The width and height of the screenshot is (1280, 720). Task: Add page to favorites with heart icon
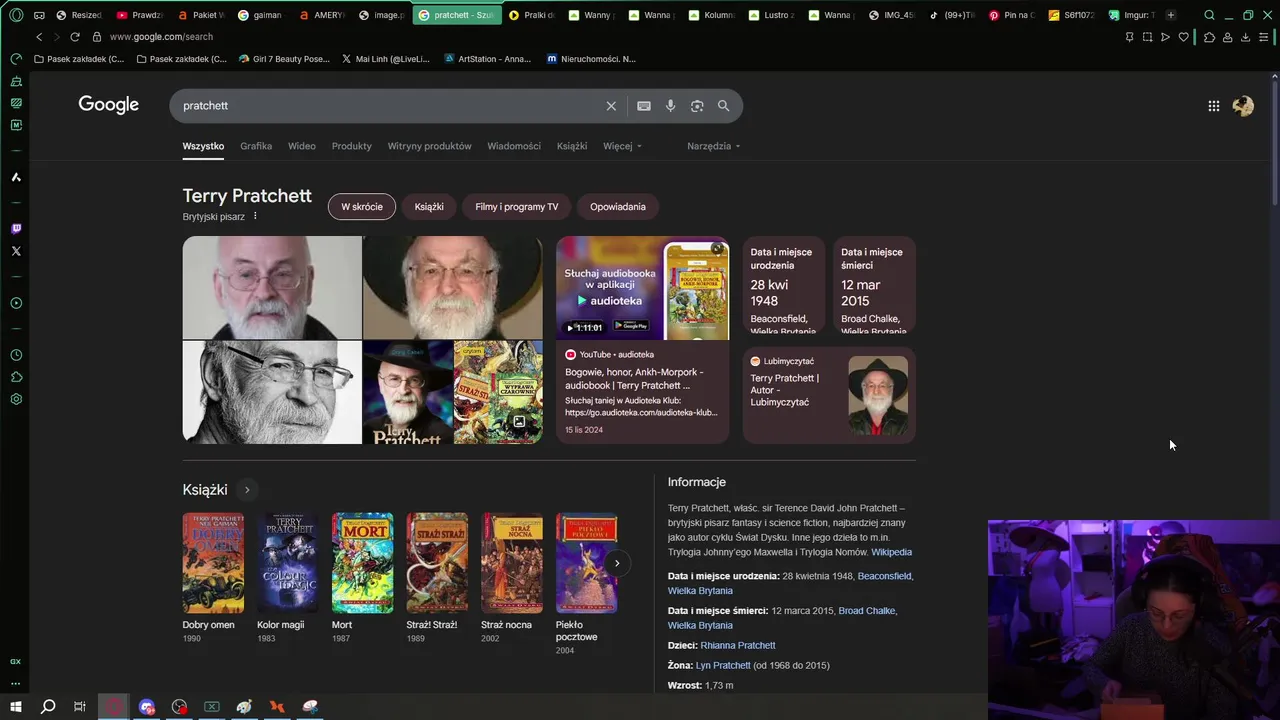(x=1184, y=37)
